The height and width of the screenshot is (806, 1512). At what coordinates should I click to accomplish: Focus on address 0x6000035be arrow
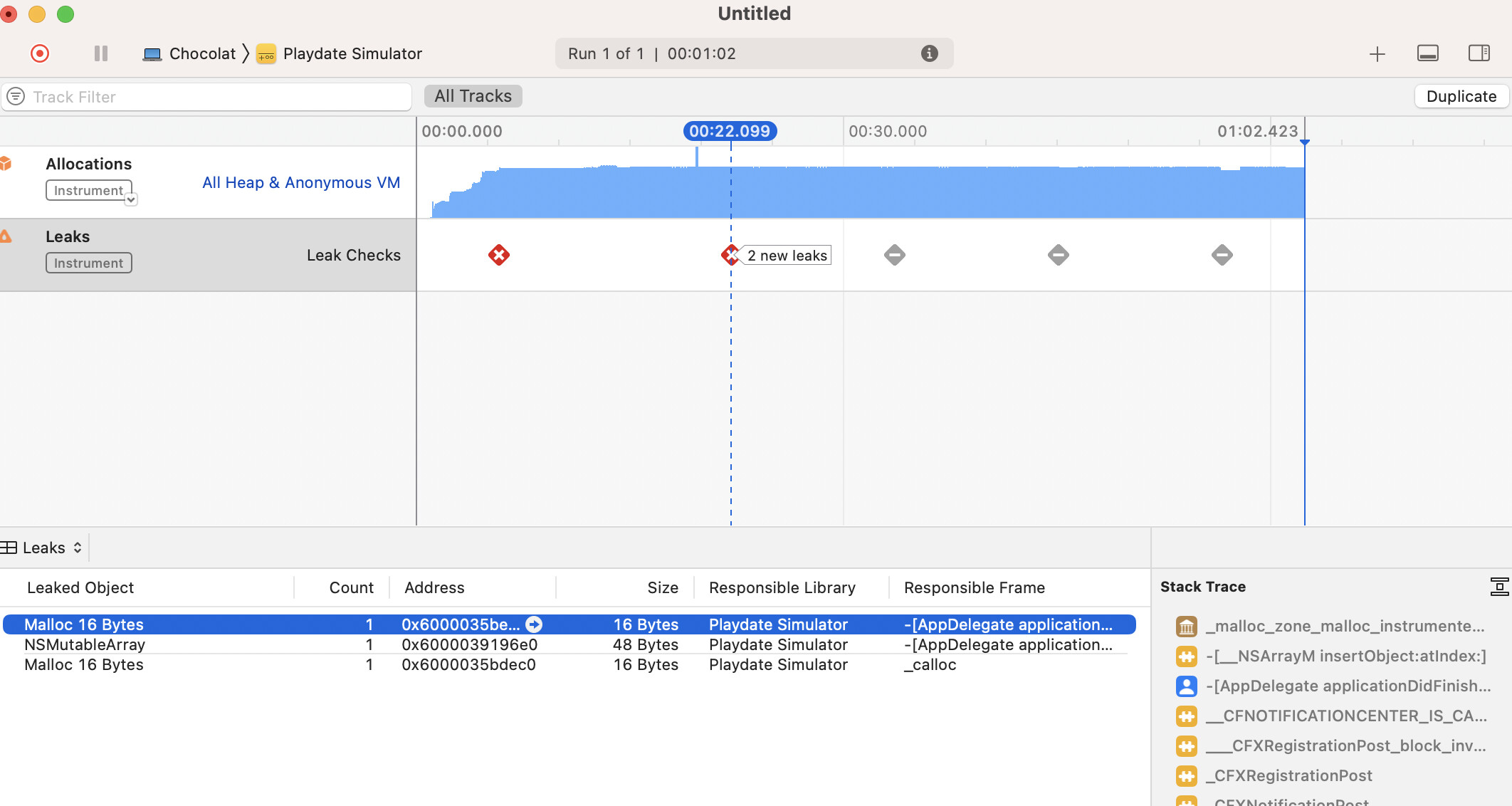click(x=534, y=624)
